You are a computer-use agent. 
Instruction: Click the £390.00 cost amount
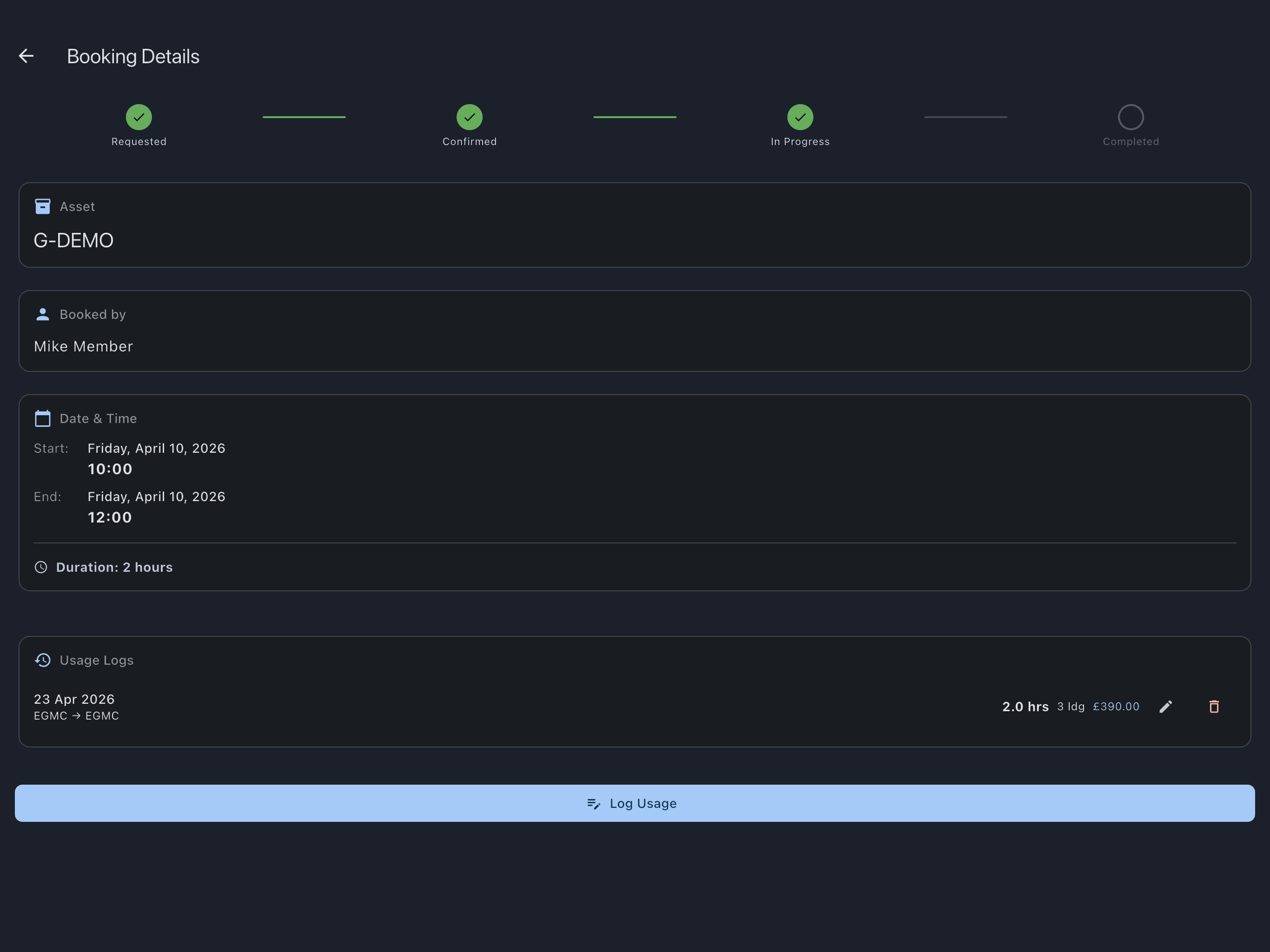1116,707
